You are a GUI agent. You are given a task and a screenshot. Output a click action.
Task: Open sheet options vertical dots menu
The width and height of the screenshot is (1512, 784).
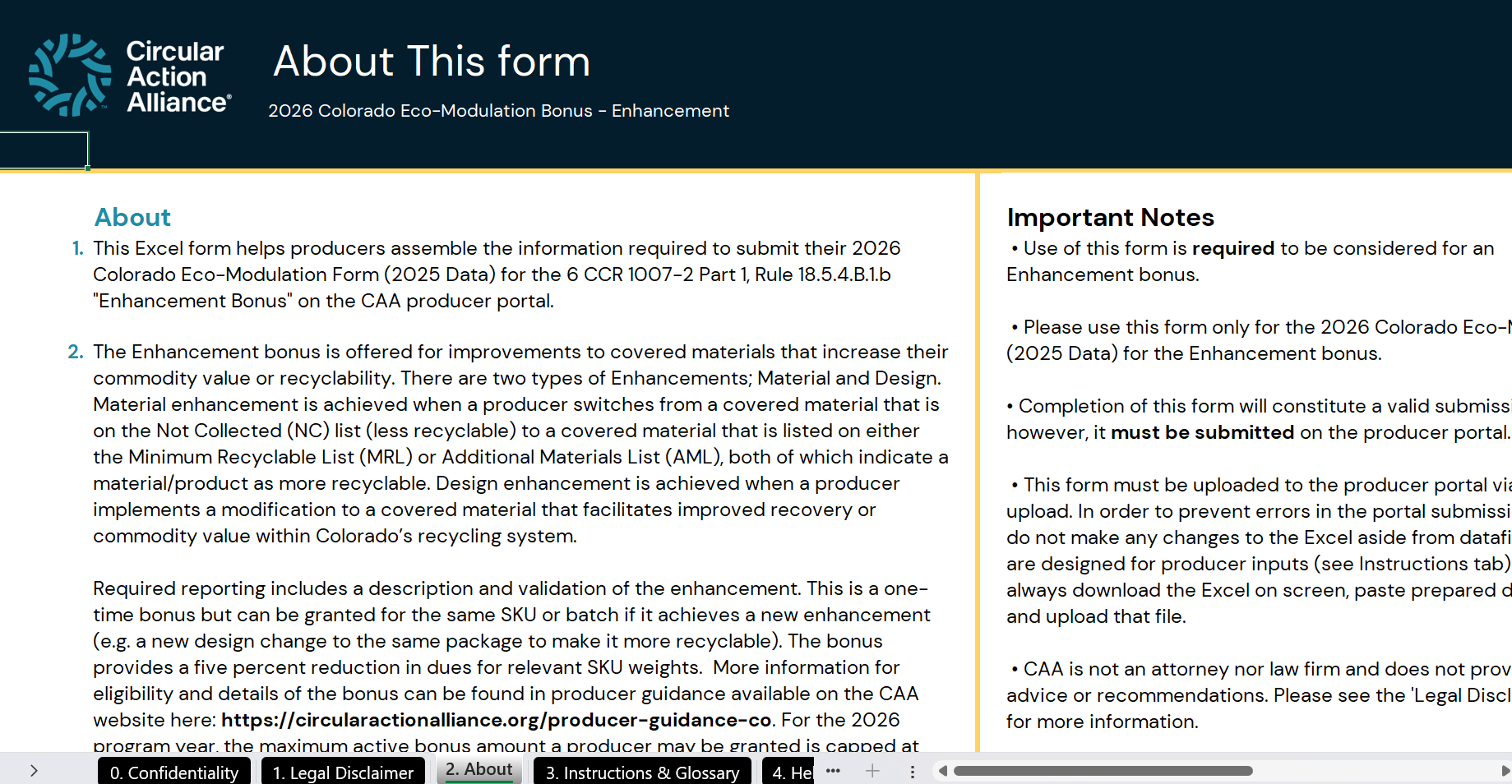(912, 772)
